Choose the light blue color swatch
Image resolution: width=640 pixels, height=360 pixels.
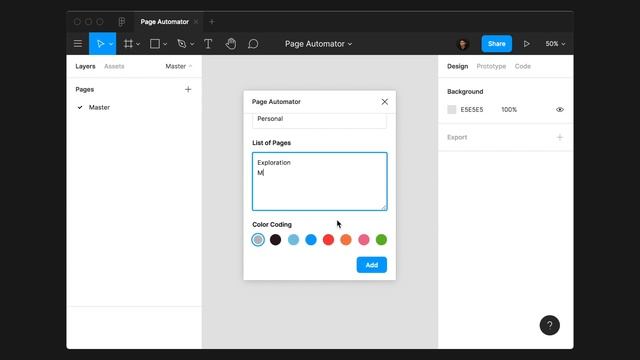pos(293,240)
